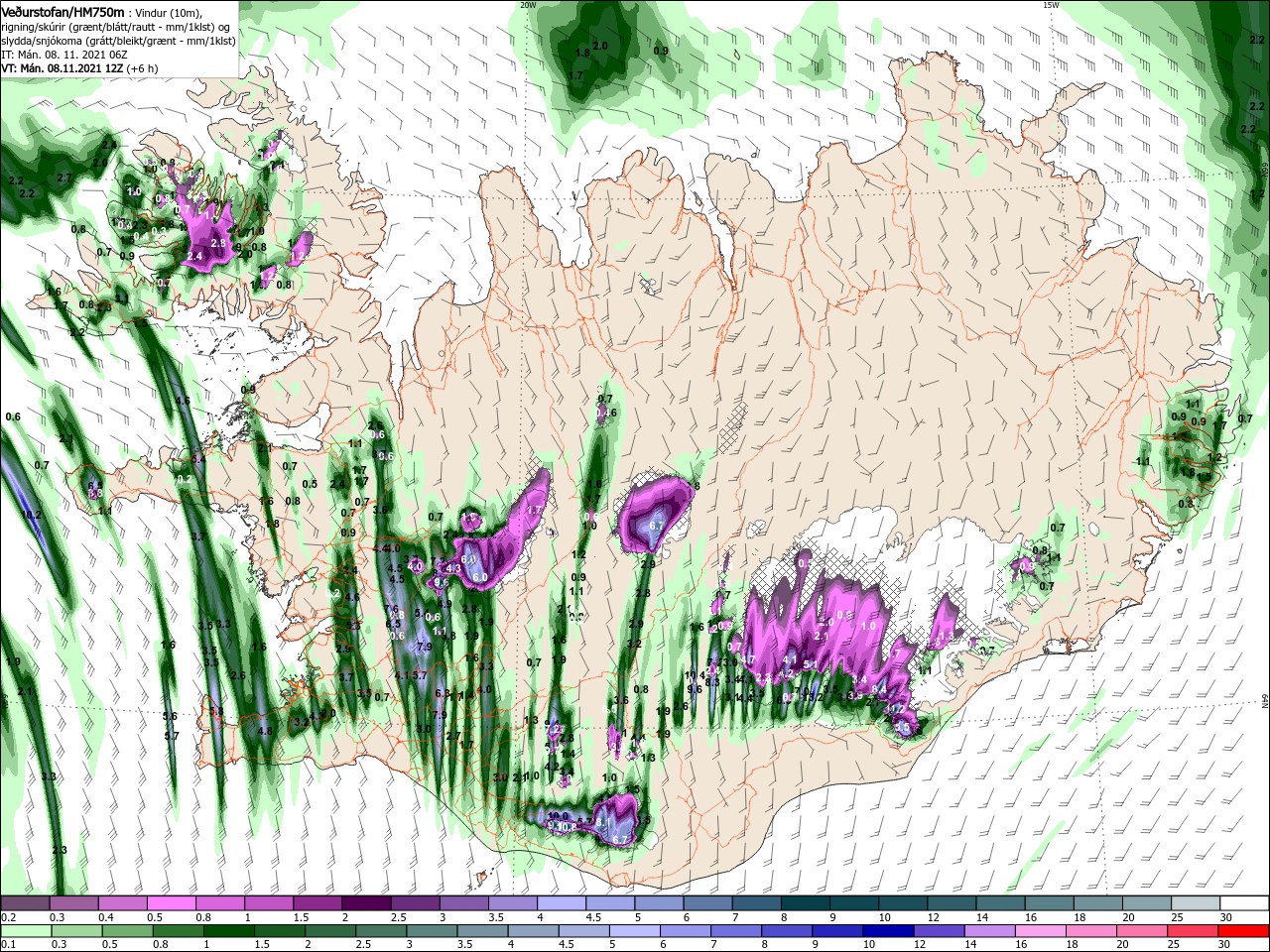Click the pink 18 swatch in lower legend row
1270x952 pixels.
pos(1090,931)
